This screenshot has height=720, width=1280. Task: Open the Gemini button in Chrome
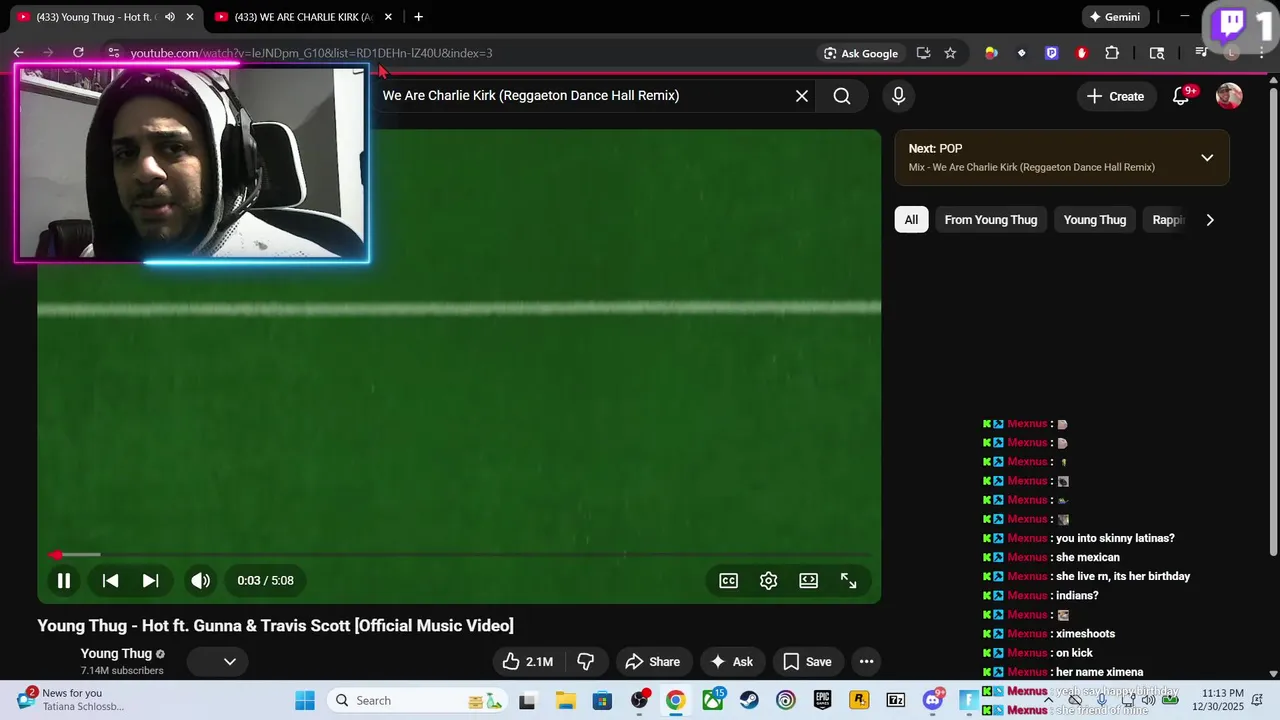[x=1115, y=17]
